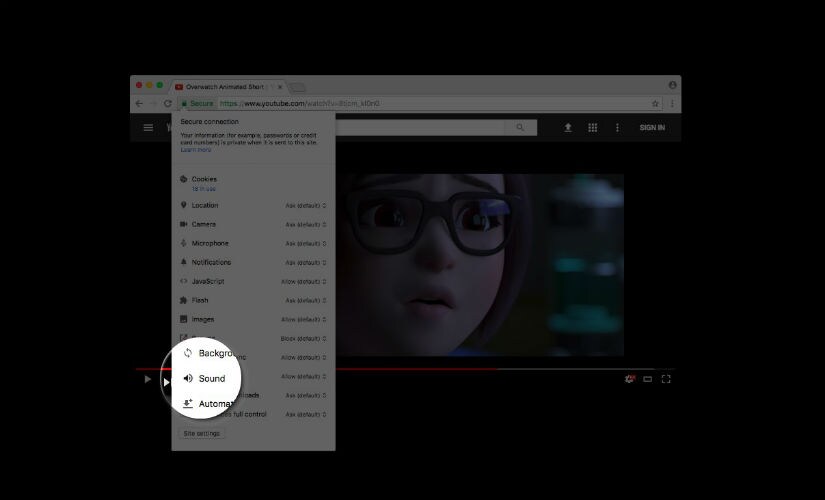Open the Chrome three-dot menu
825x500 pixels.
point(672,104)
